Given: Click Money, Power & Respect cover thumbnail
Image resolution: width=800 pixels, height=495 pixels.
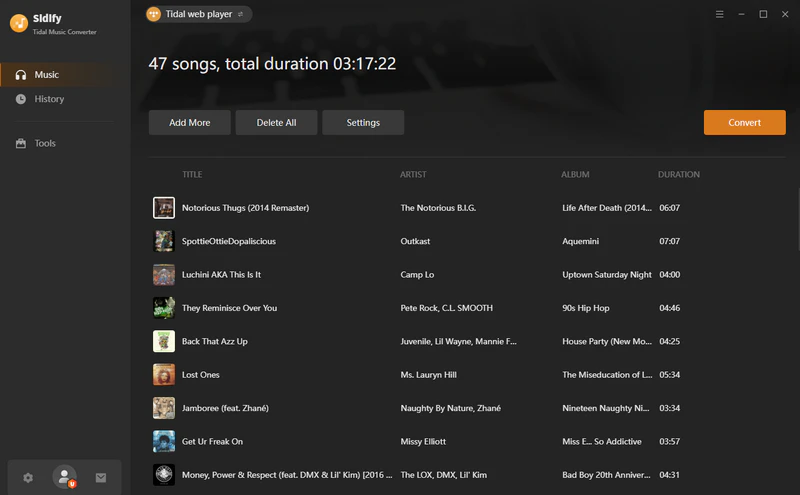Looking at the screenshot, I should coord(164,475).
